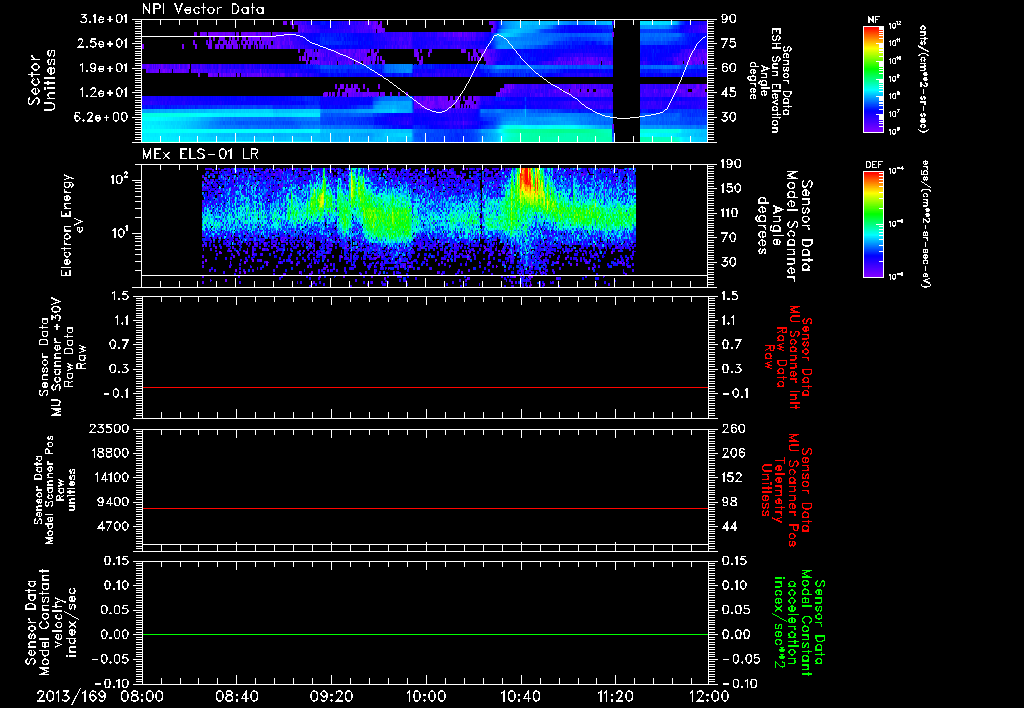Click the 10:40 time axis label
The height and width of the screenshot is (708, 1024).
click(520, 696)
